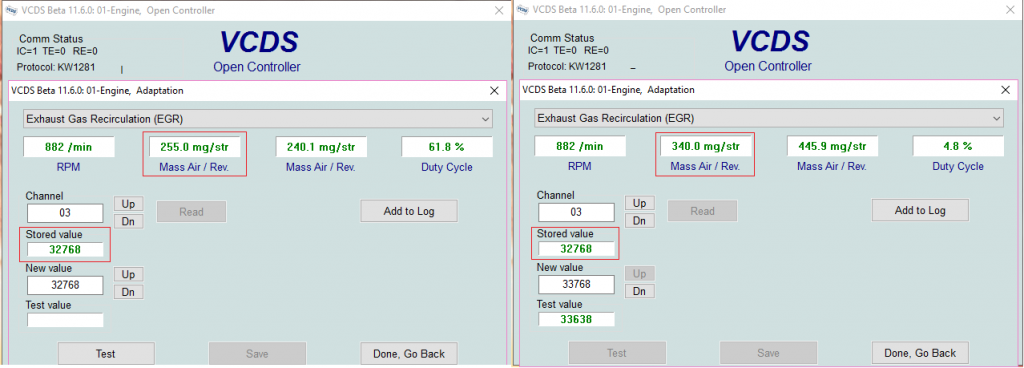Click channel Up button in right window

coord(640,204)
